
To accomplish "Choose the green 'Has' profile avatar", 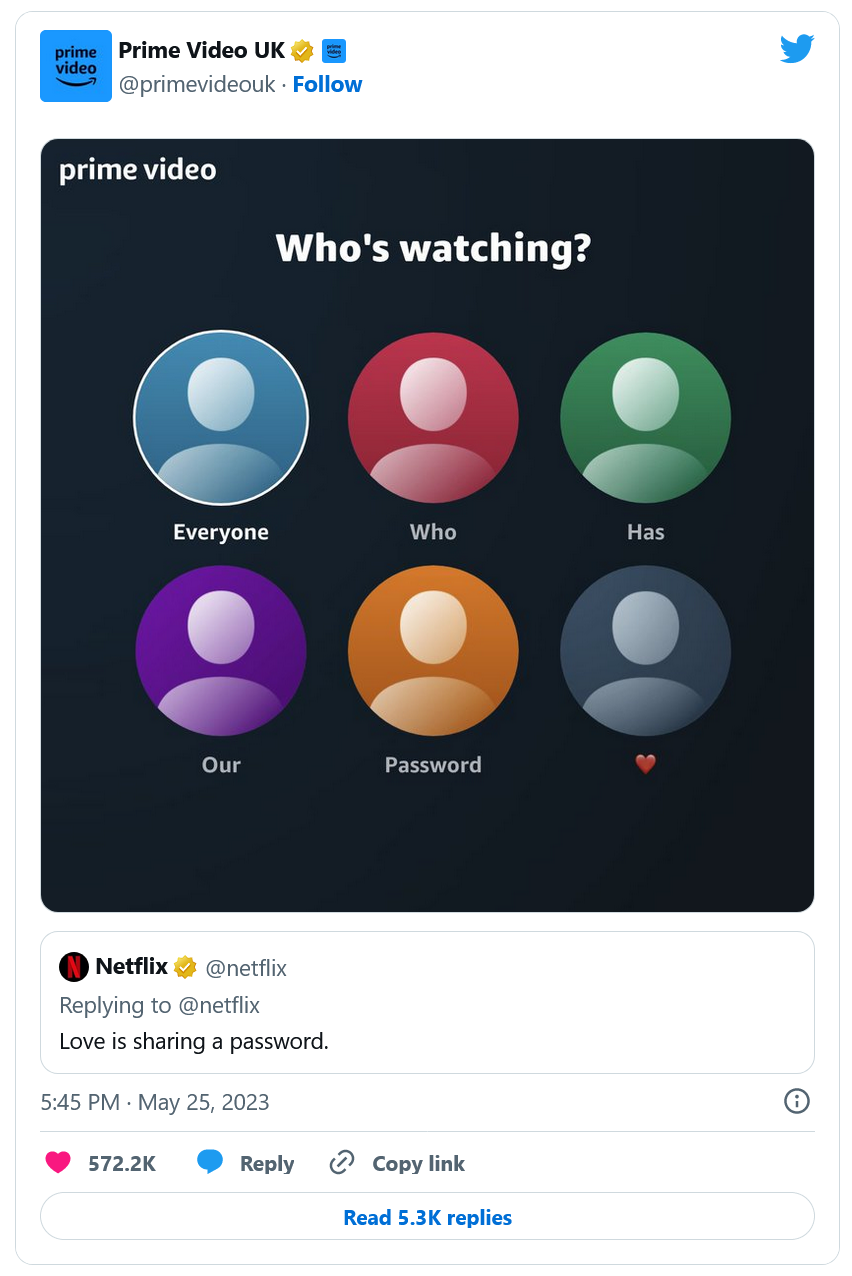I will click(645, 418).
